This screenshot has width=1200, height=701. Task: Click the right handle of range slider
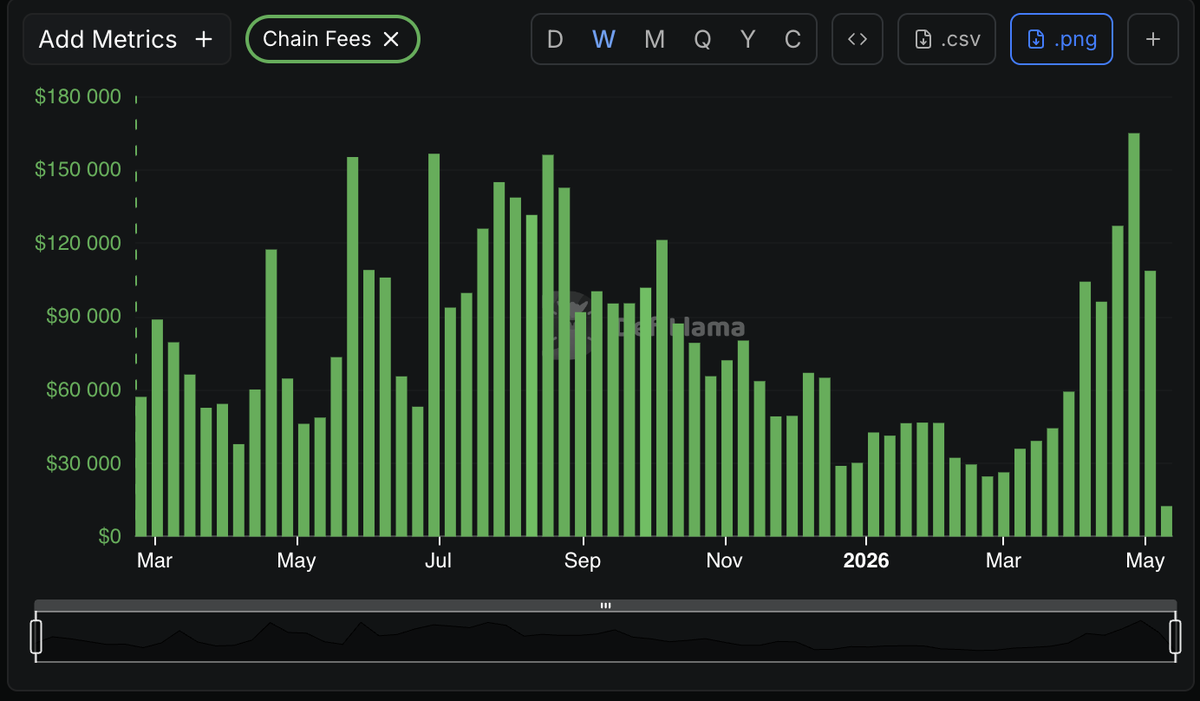coord(1175,637)
